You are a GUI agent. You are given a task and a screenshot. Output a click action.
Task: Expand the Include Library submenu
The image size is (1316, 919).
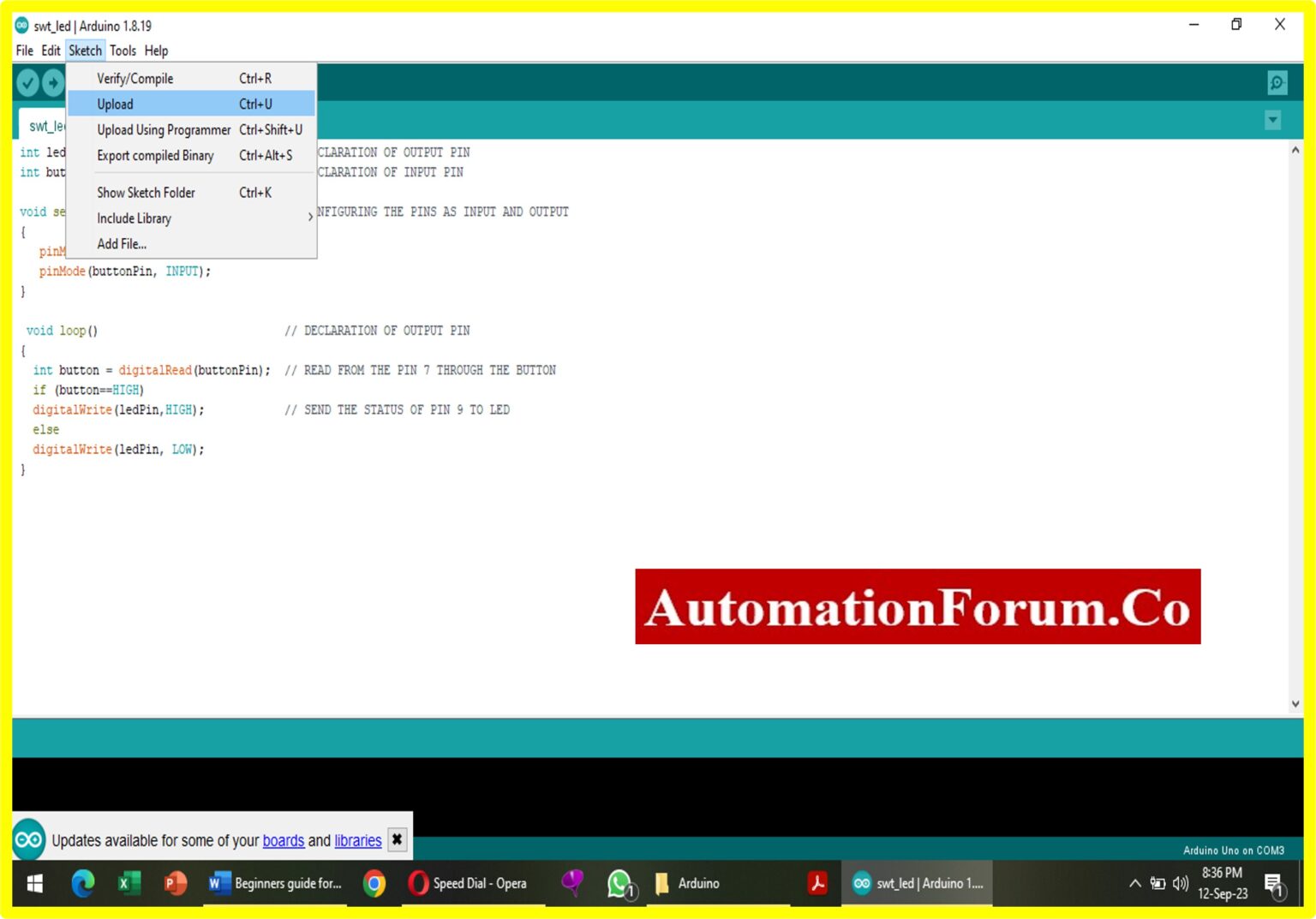pos(135,218)
